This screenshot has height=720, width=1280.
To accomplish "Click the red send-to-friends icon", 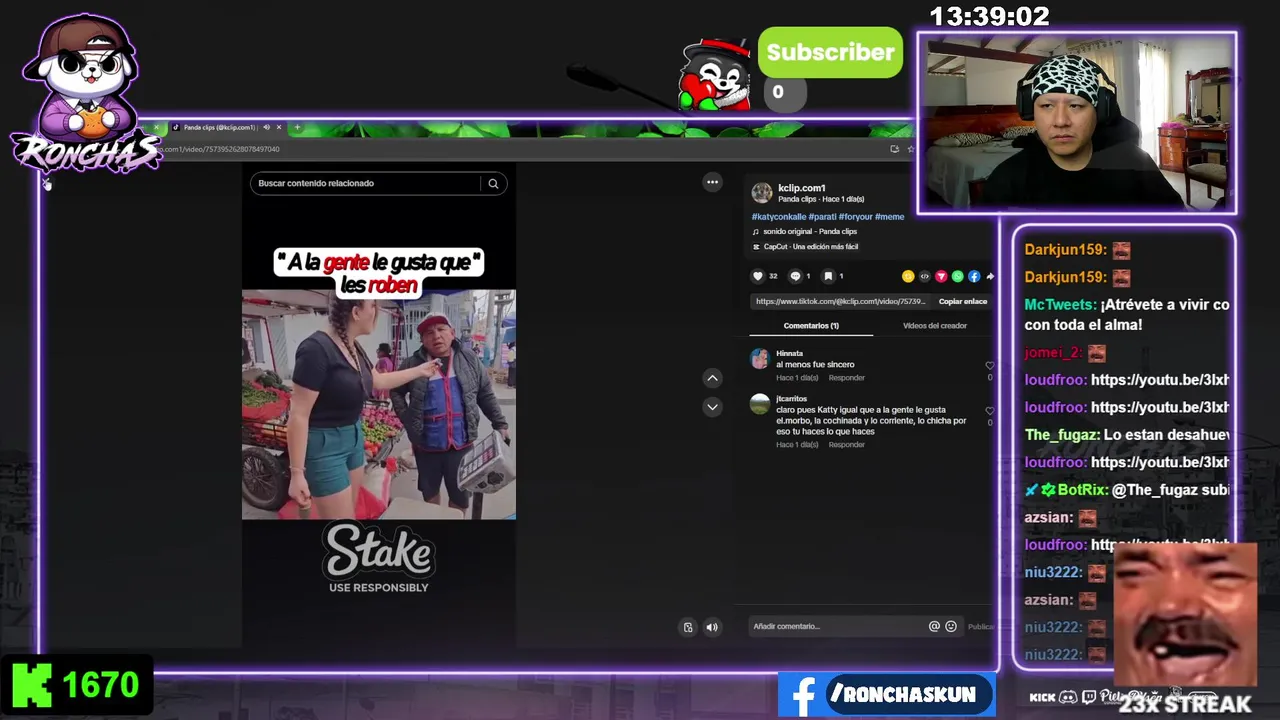I will click(x=941, y=276).
